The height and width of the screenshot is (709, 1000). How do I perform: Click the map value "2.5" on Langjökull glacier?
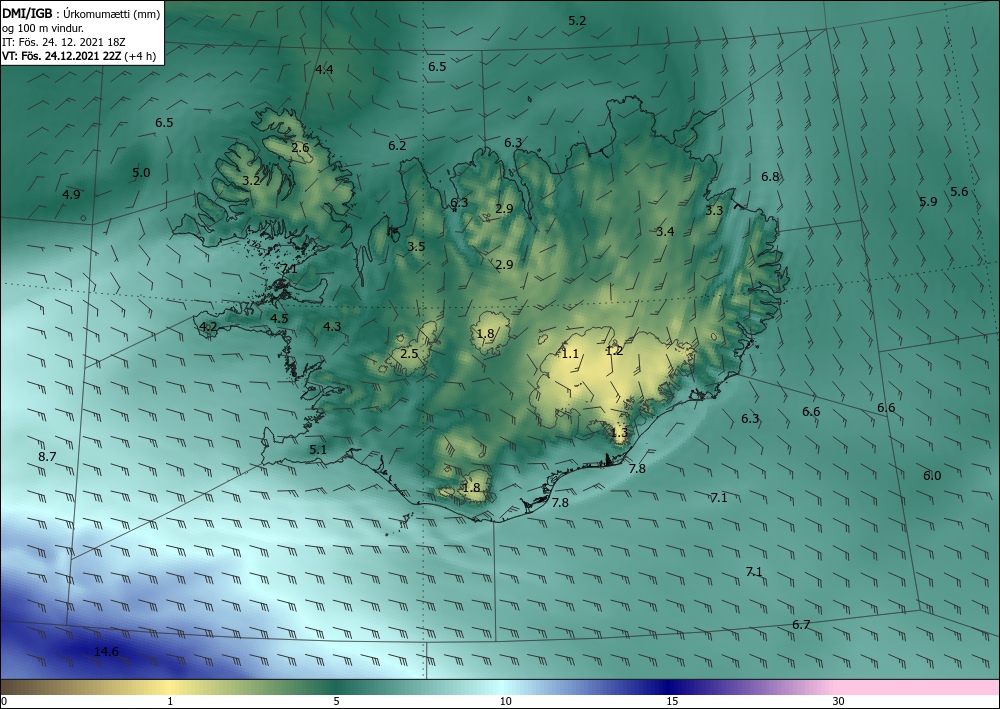pos(409,353)
